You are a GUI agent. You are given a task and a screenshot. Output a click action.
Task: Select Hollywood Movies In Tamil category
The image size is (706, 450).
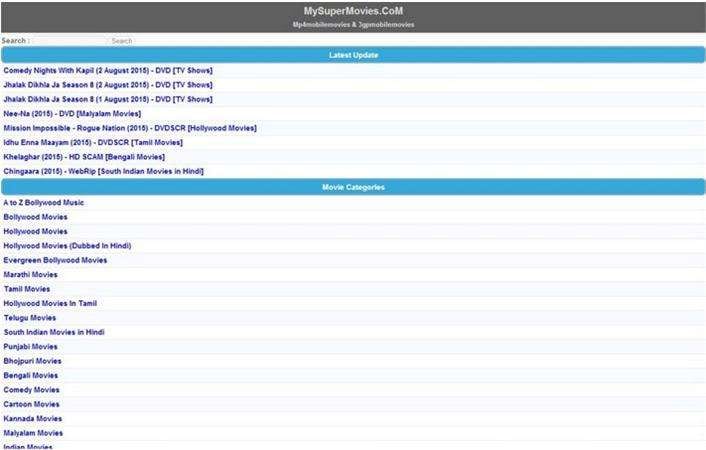(x=50, y=304)
